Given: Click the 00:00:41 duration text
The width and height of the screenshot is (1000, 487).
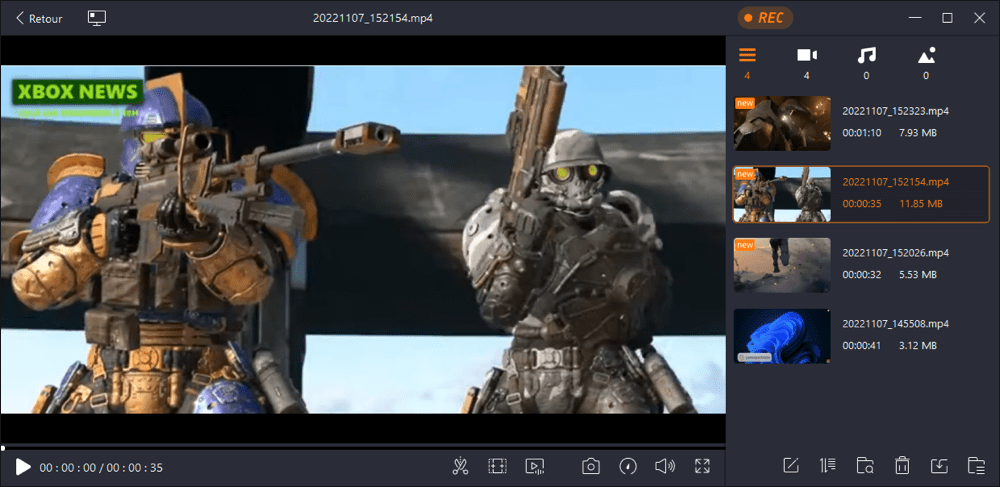Looking at the screenshot, I should (x=862, y=345).
